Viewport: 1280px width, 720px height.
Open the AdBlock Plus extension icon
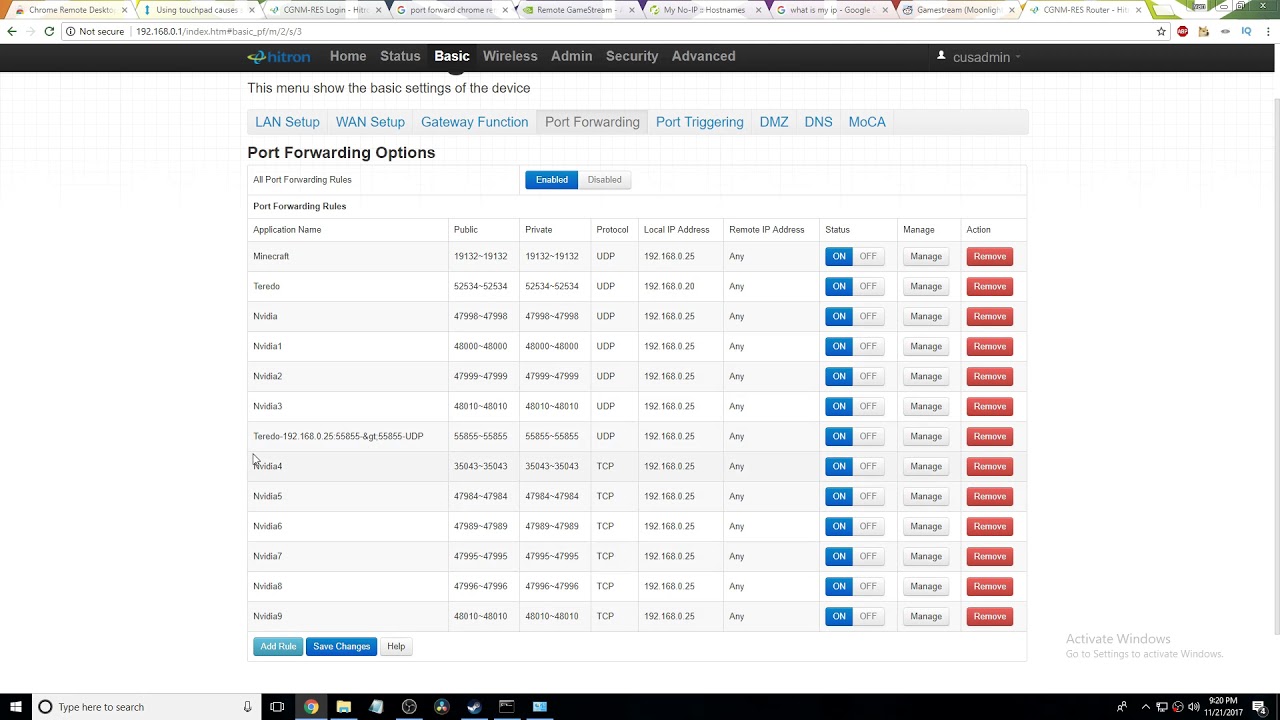(1183, 31)
